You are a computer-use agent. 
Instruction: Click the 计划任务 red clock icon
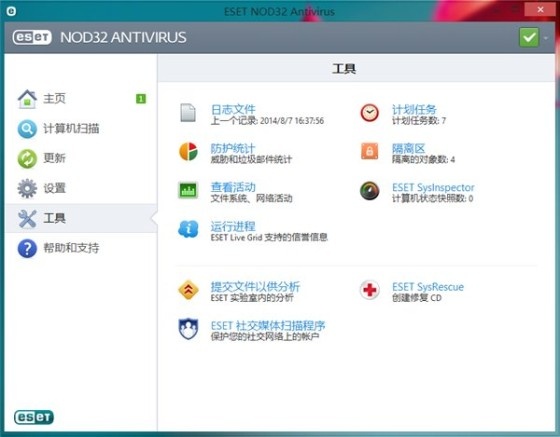(370, 113)
